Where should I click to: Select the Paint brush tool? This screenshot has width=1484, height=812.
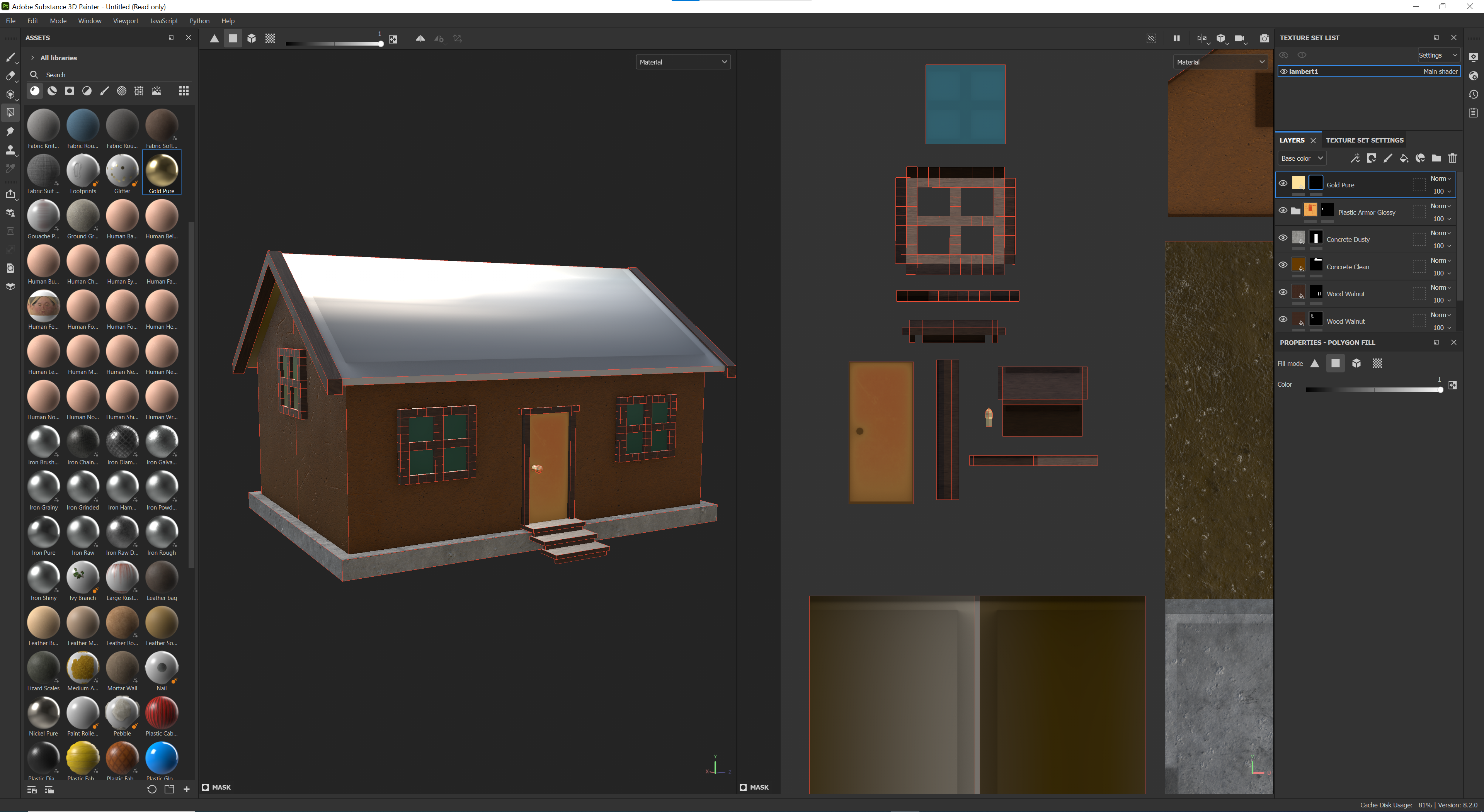pos(10,57)
